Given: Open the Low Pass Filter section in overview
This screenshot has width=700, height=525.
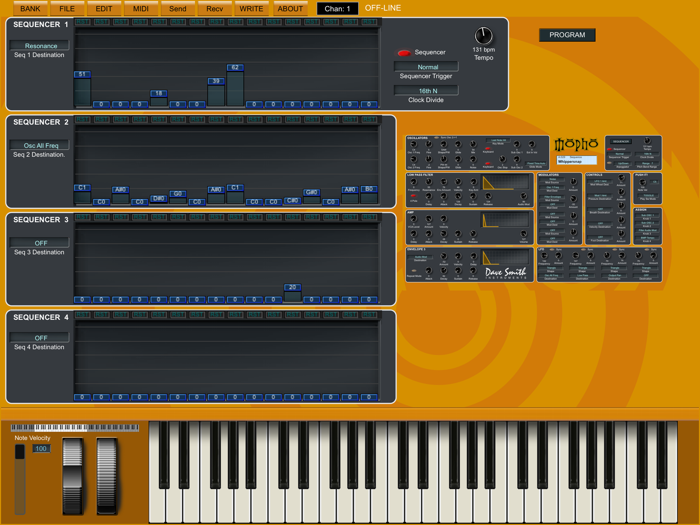Looking at the screenshot, I should click(470, 190).
